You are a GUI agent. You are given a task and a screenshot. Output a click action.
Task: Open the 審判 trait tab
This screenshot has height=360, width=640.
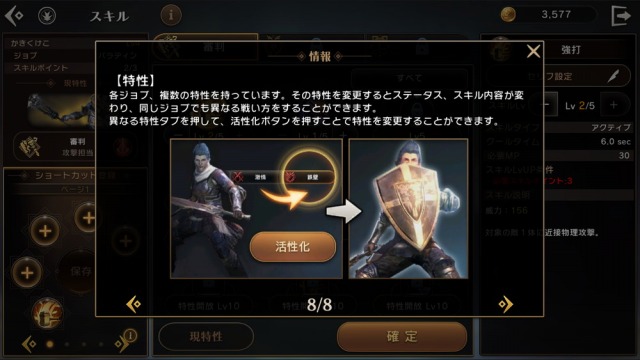tap(206, 47)
